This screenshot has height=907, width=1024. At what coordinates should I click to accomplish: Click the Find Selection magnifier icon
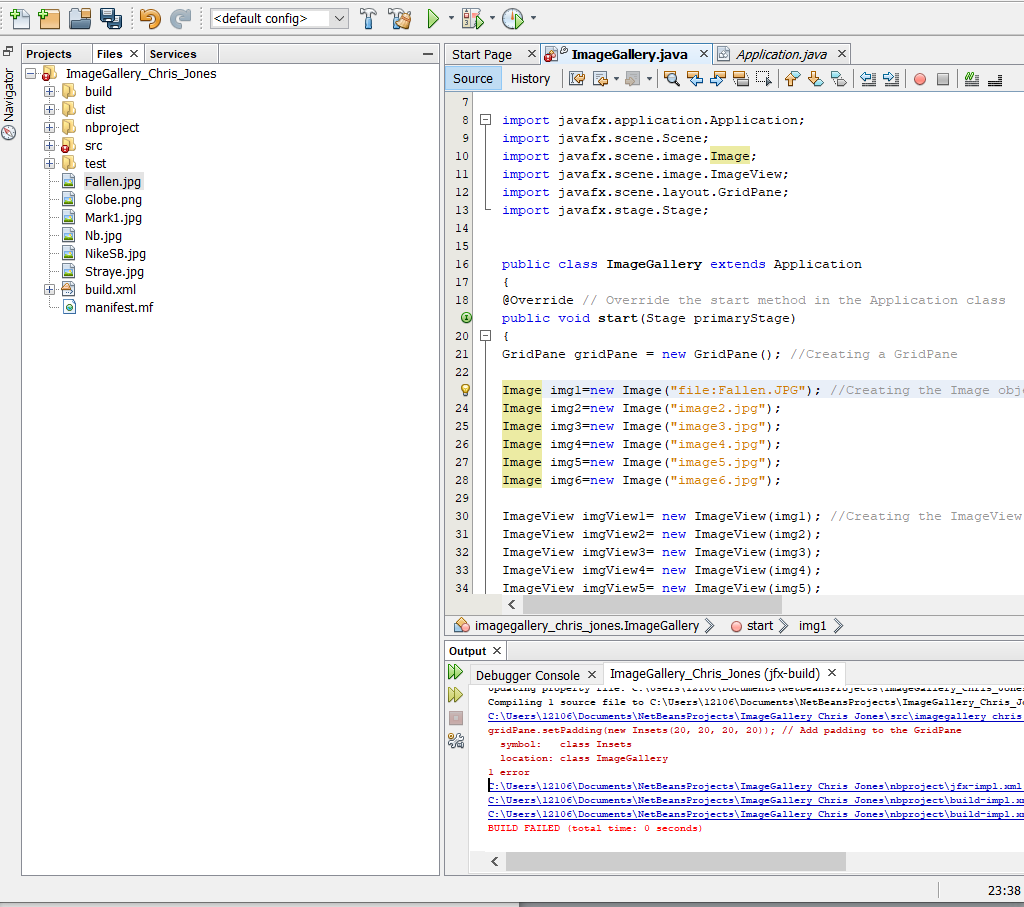point(671,79)
